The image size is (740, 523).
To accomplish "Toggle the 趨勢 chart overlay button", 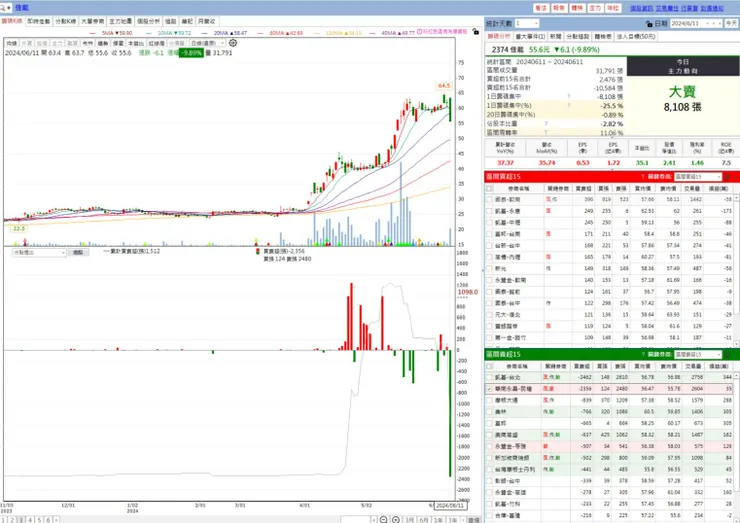I will tap(103, 43).
